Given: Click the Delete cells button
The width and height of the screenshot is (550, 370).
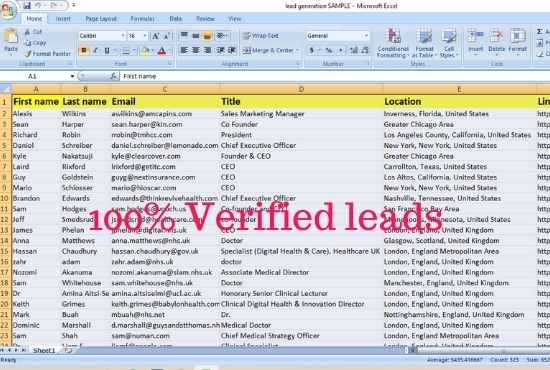Looking at the screenshot, I should point(497,41).
